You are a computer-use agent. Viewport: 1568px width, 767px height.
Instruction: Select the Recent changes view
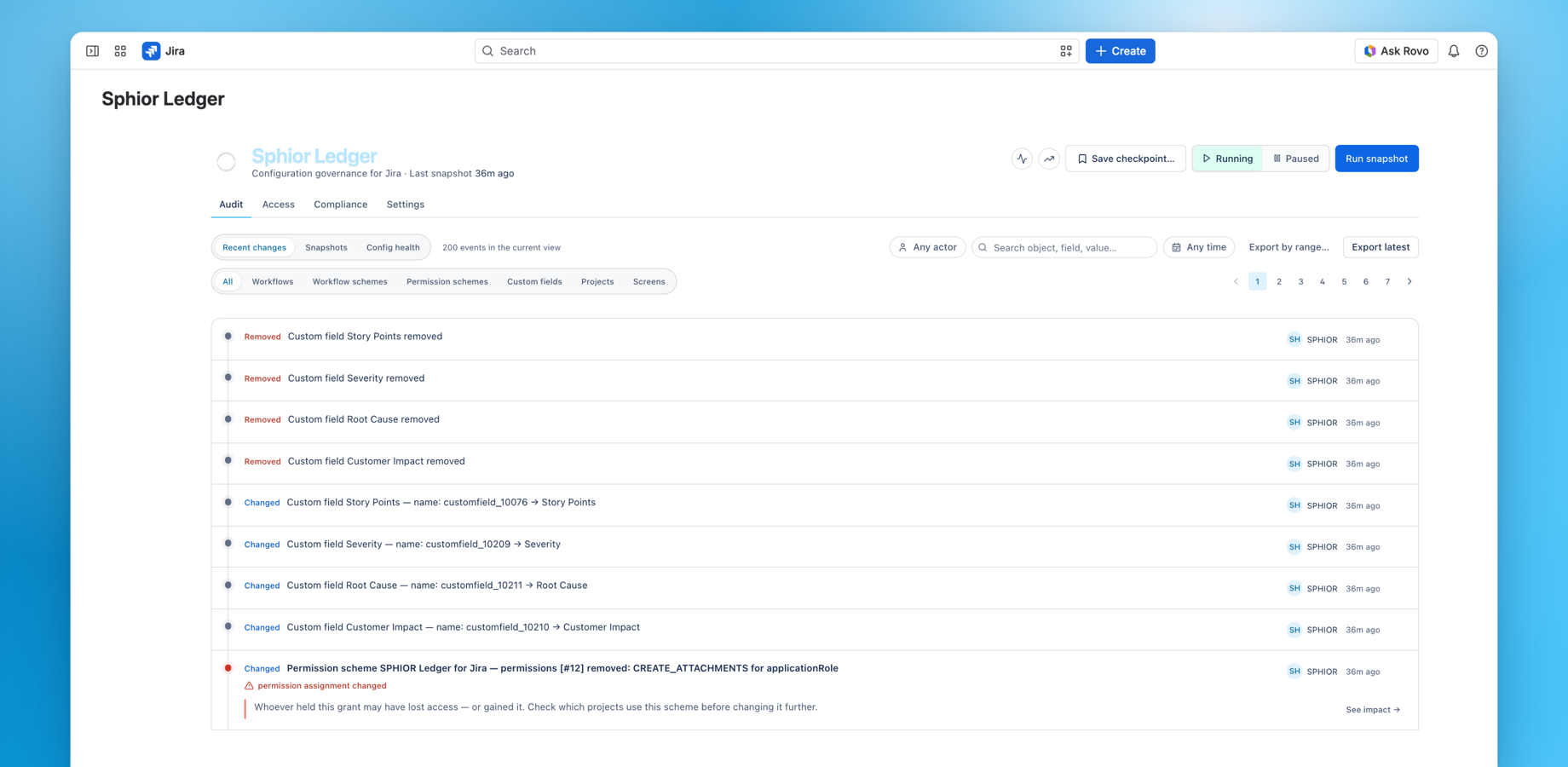tap(254, 247)
